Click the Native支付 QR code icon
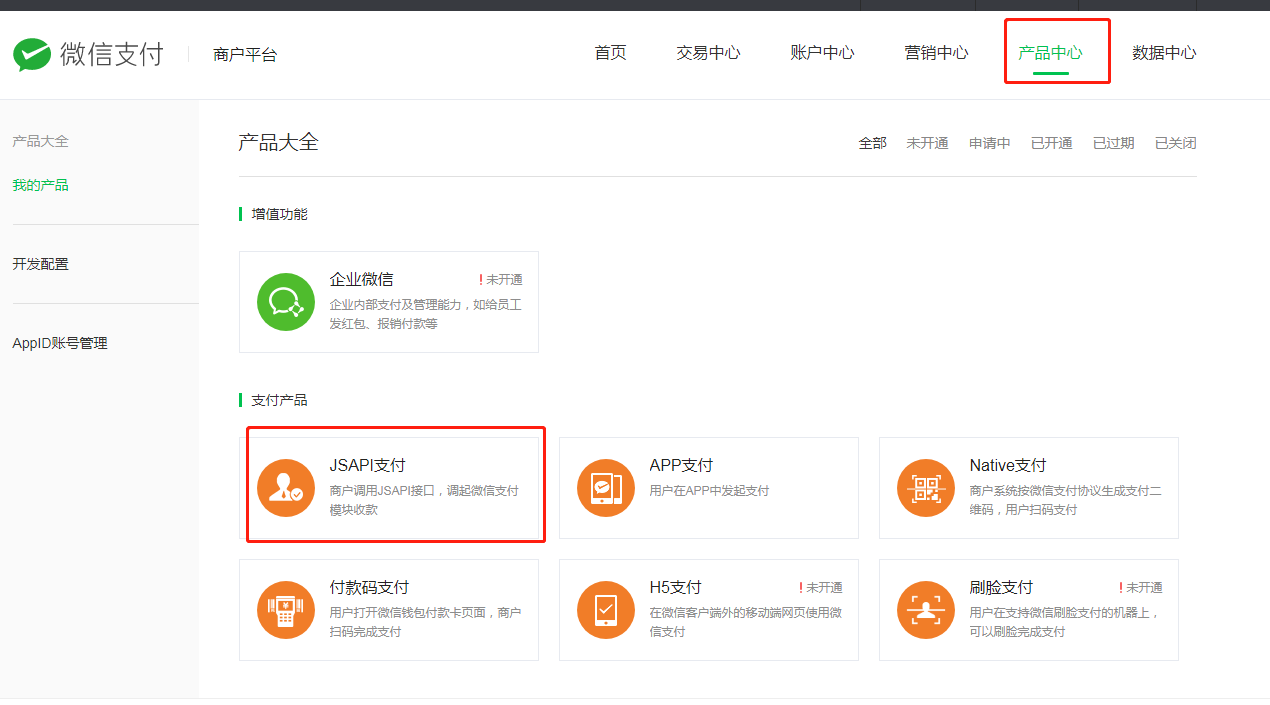 pos(926,487)
